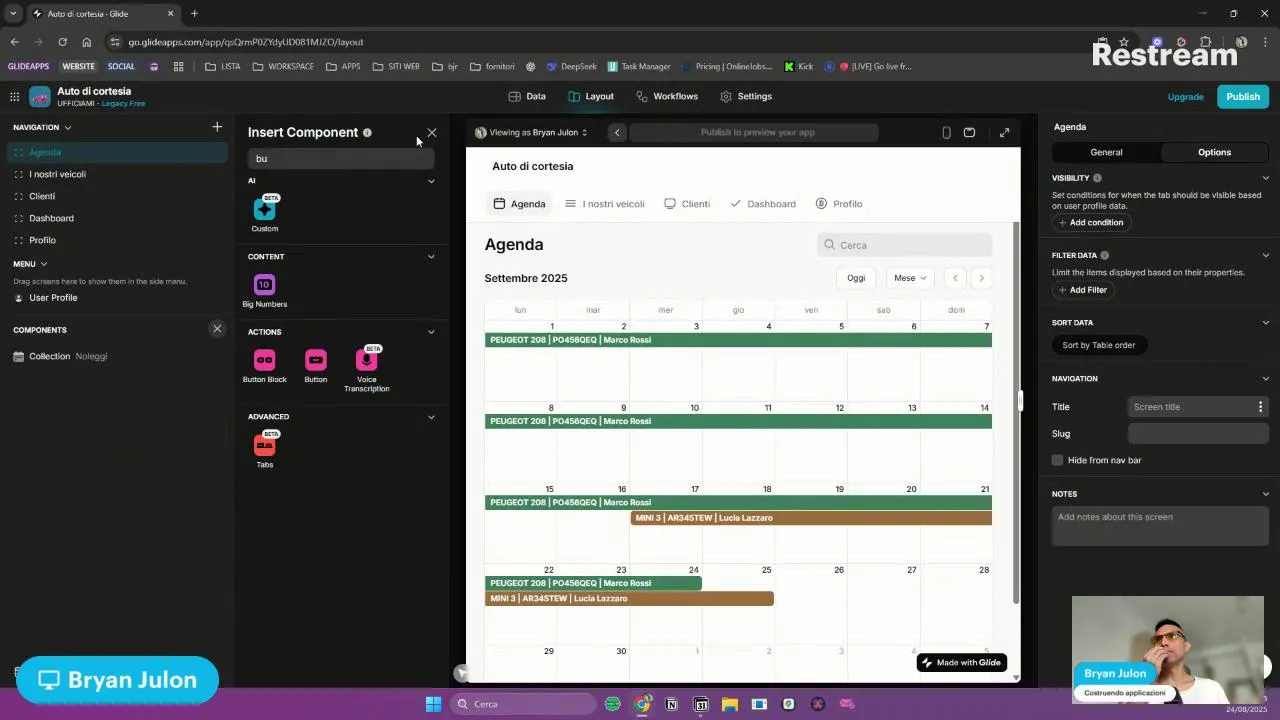Screen dimensions: 1280x720
Task: Collapse the Content components section
Action: 431,256
